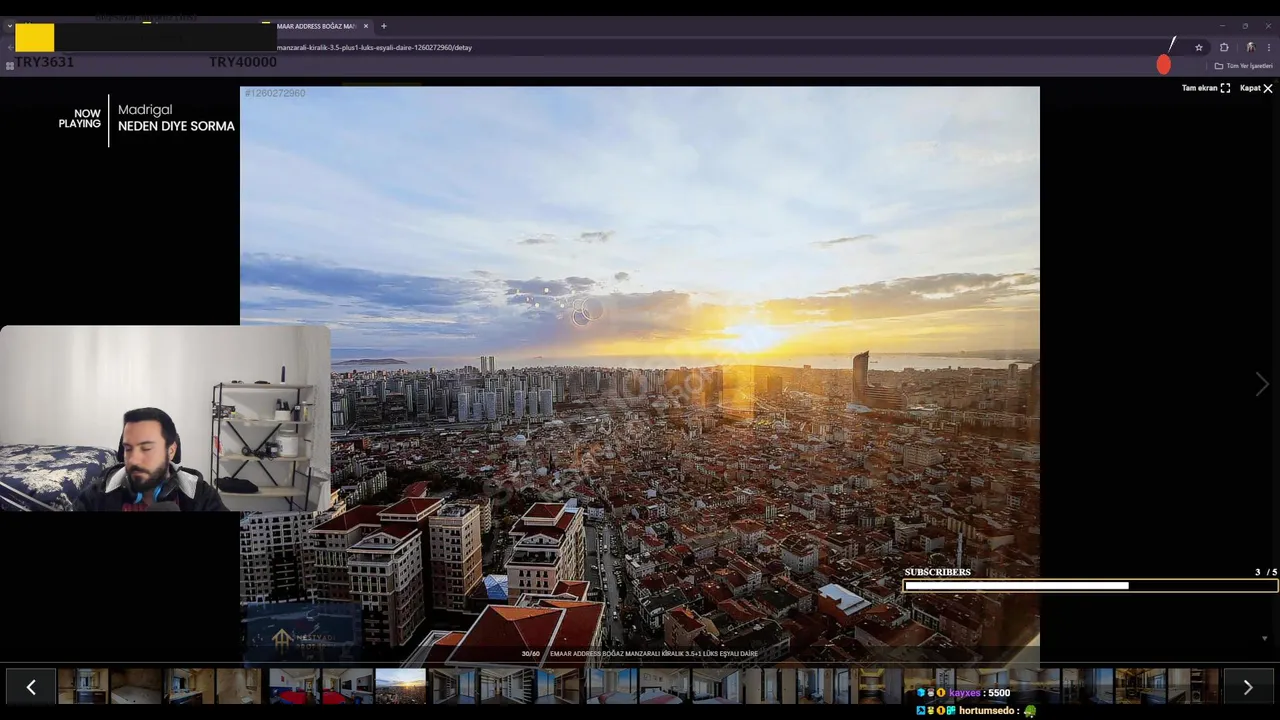
Task: Go to next photo using side chevron
Action: [x=1262, y=385]
